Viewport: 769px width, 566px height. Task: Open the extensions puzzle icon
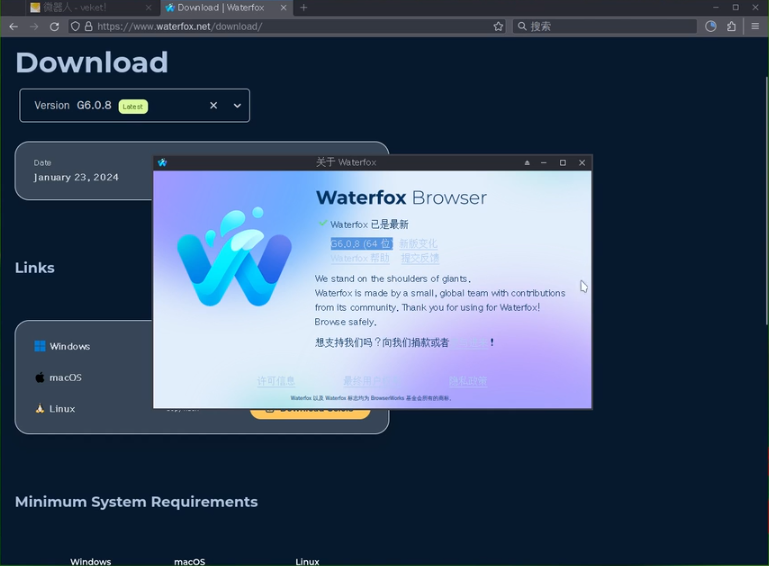click(x=731, y=26)
